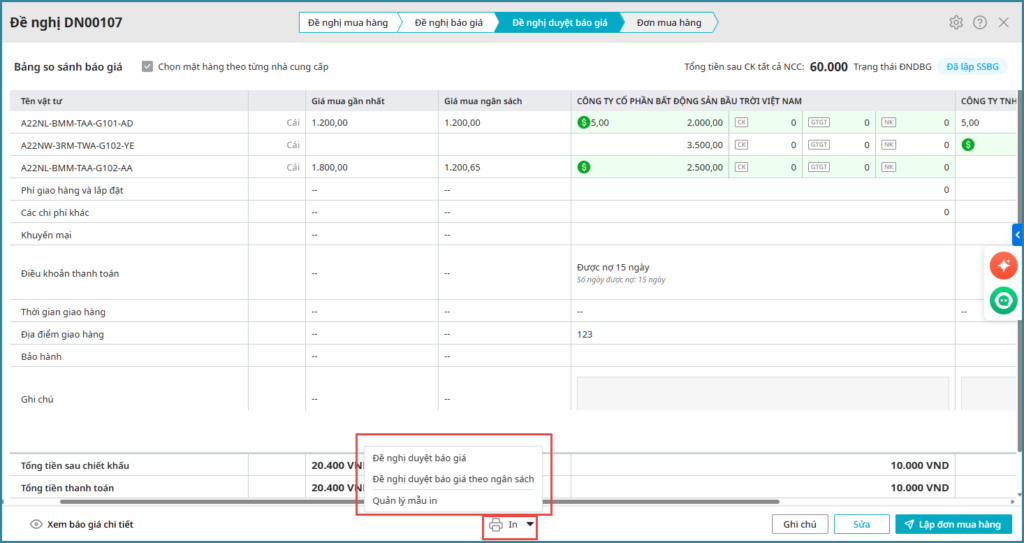Close the DN00107 proposal dialog
1024x543 pixels.
(1004, 23)
